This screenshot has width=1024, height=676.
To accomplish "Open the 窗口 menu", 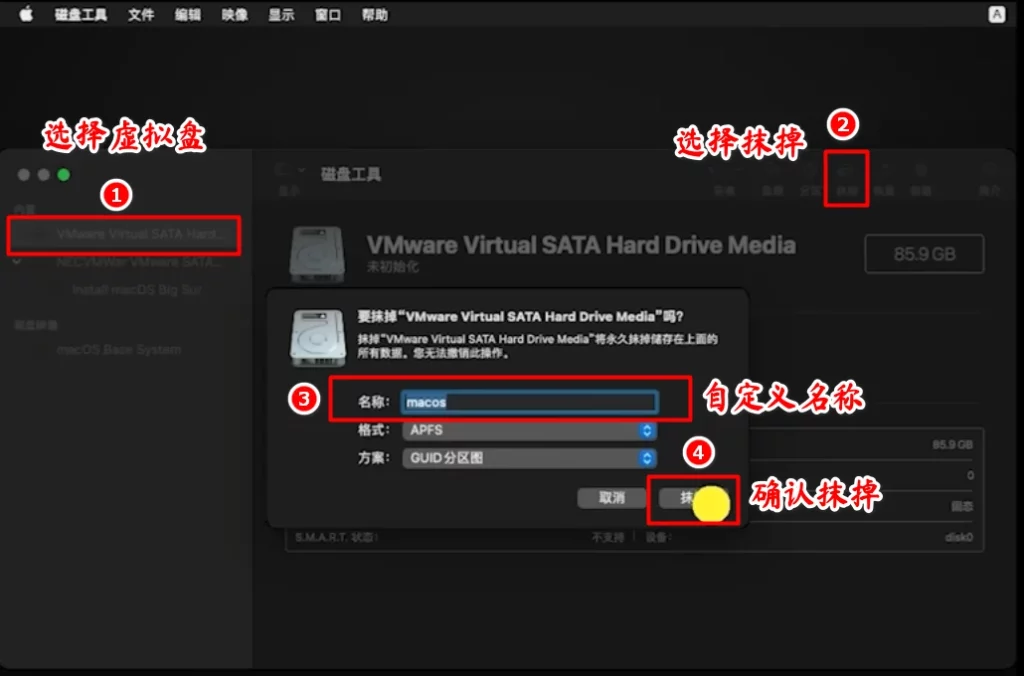I will point(328,14).
